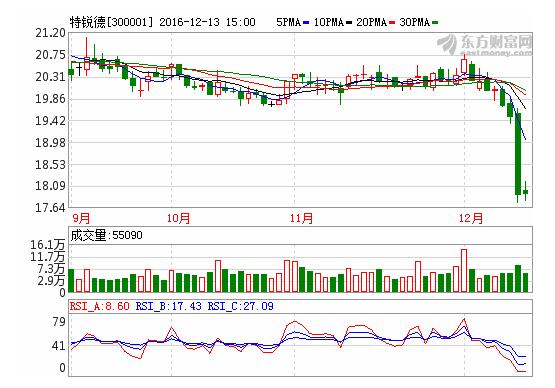Click the 9月 month marker

click(x=81, y=218)
